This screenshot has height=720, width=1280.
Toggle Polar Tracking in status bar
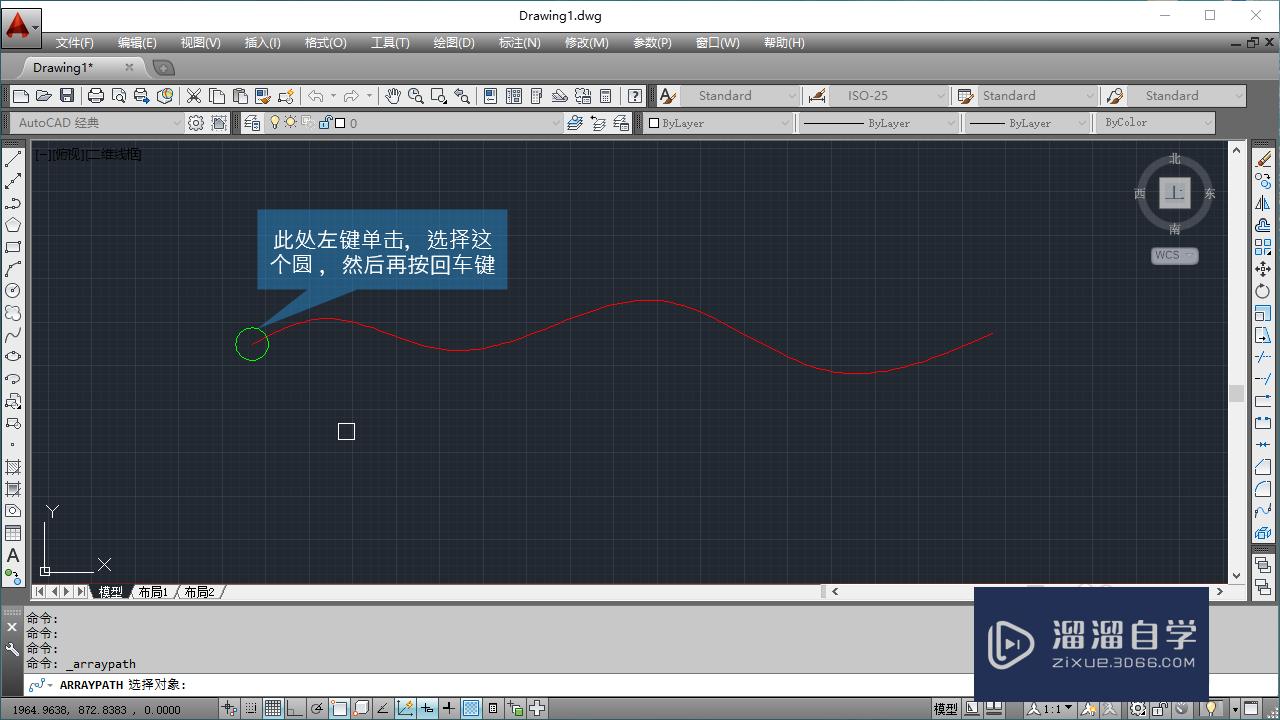[x=317, y=709]
